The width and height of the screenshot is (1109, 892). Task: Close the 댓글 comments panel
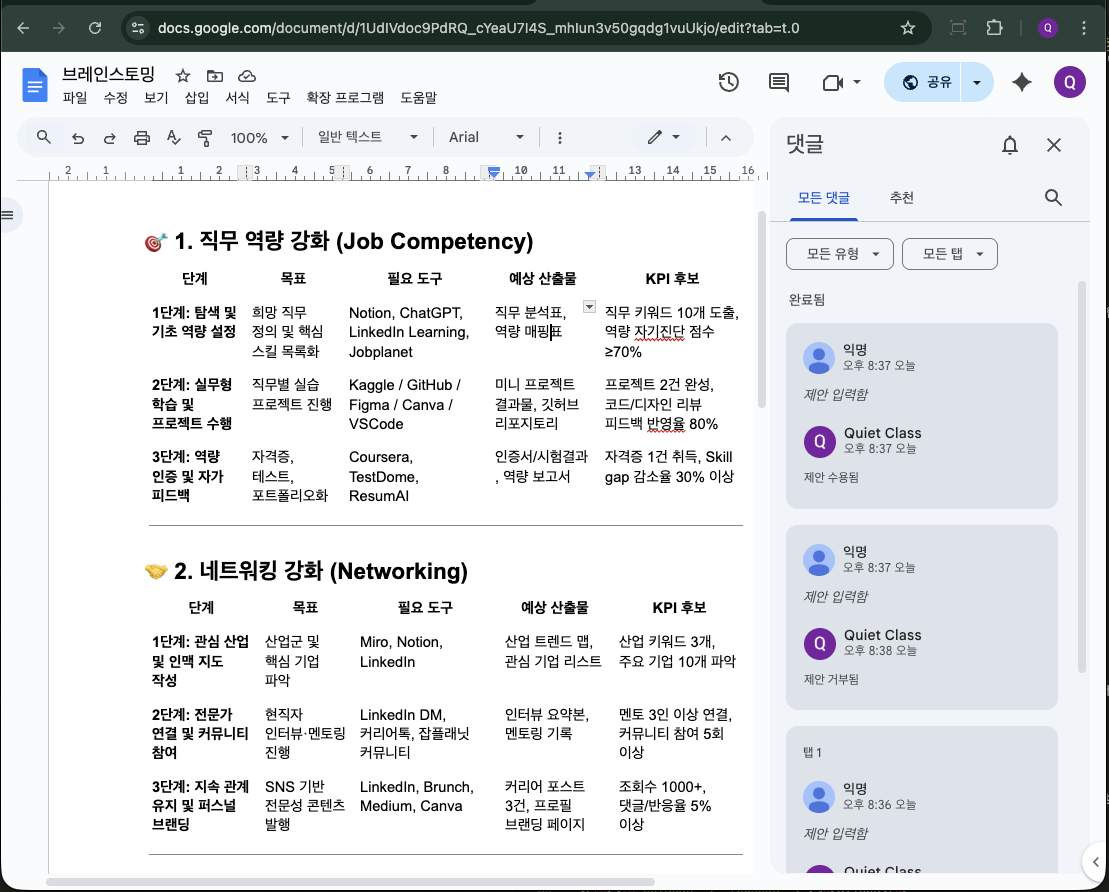[x=1053, y=145]
